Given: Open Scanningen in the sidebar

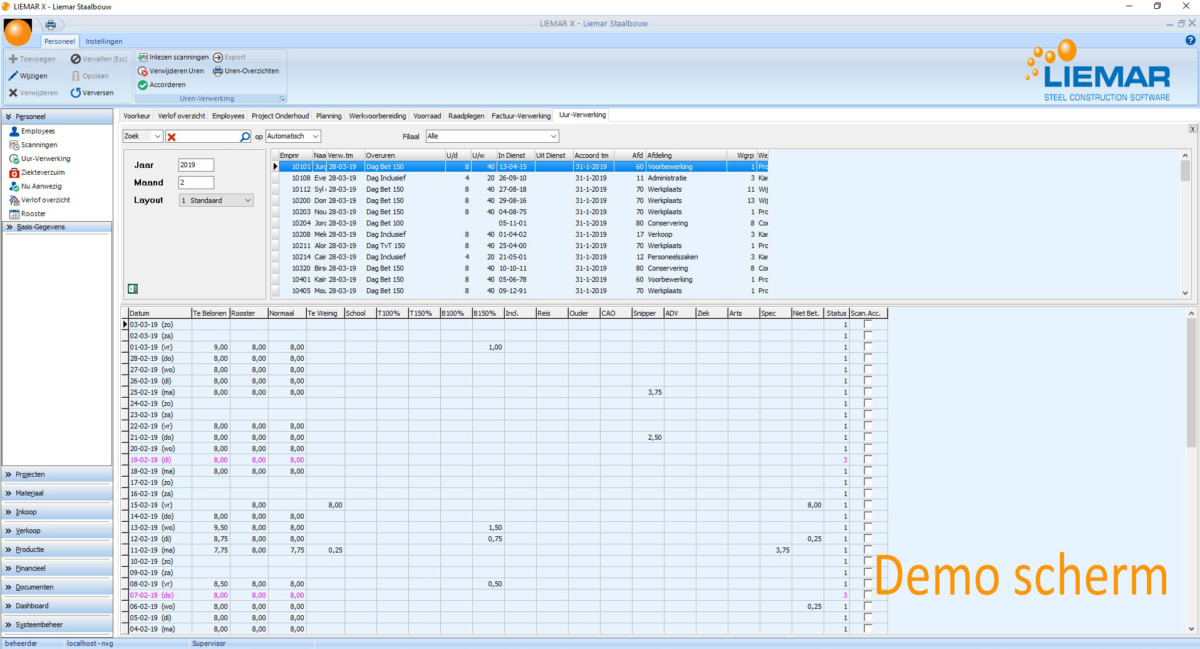Looking at the screenshot, I should (32, 145).
